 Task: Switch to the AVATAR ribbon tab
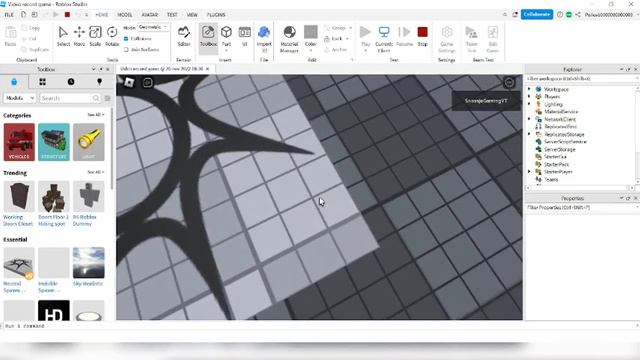coord(149,15)
